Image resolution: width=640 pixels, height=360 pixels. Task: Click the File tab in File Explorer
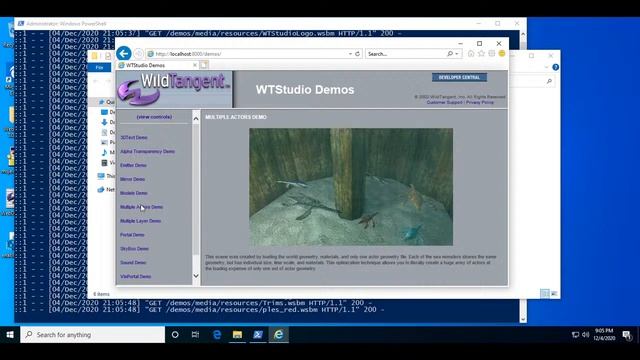[x=99, y=67]
